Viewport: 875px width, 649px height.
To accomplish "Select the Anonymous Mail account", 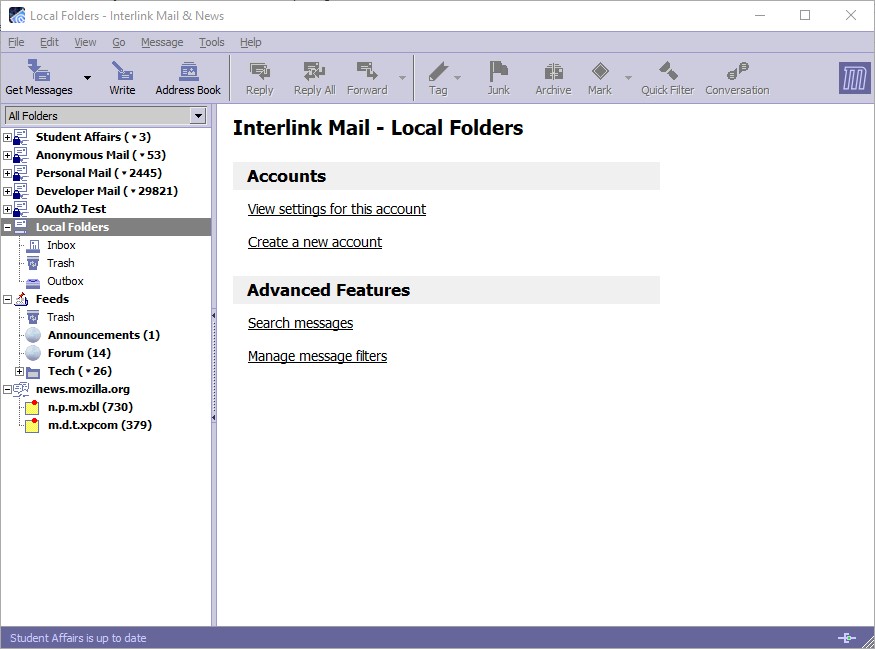I will (x=100, y=155).
